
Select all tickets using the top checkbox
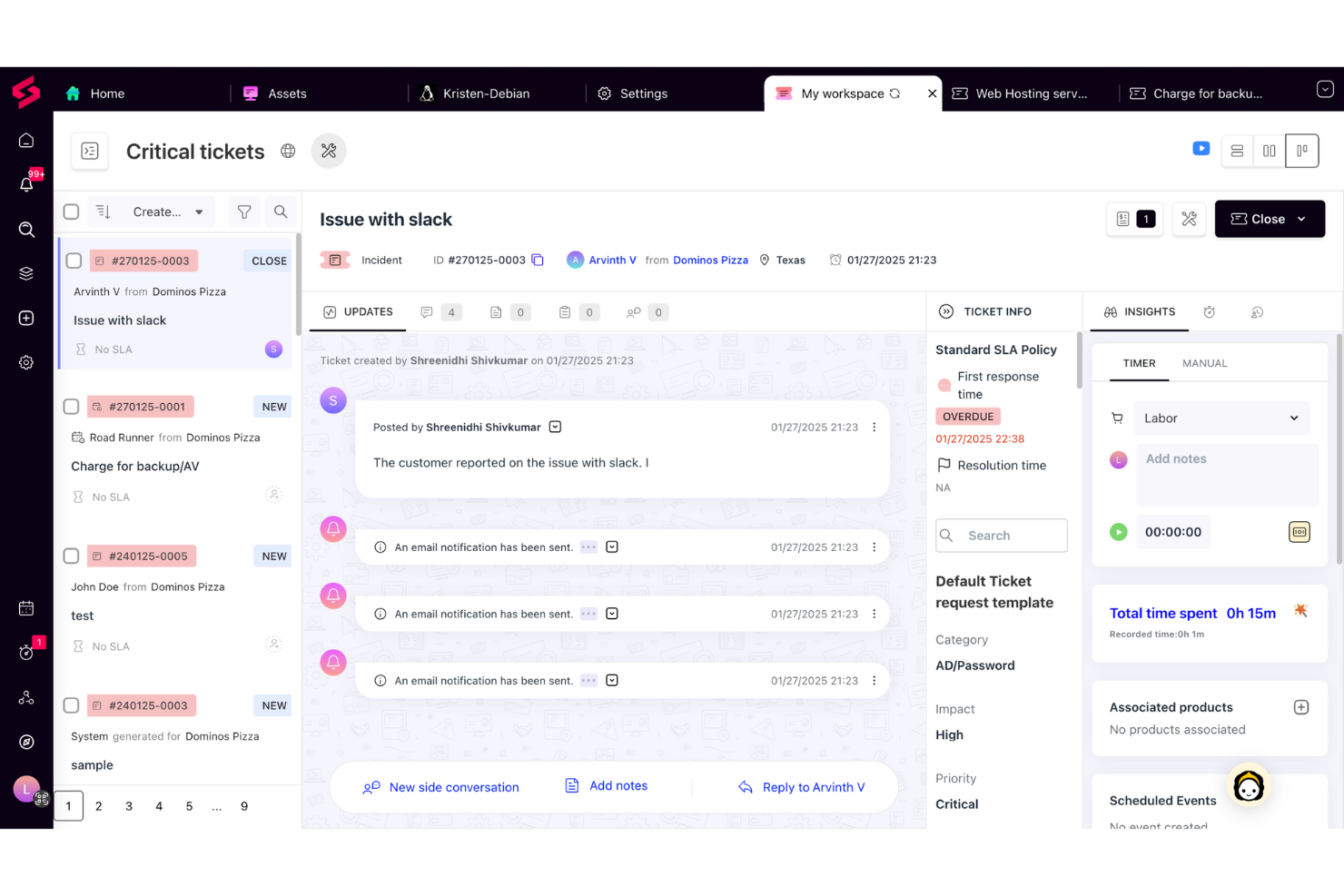(x=71, y=212)
